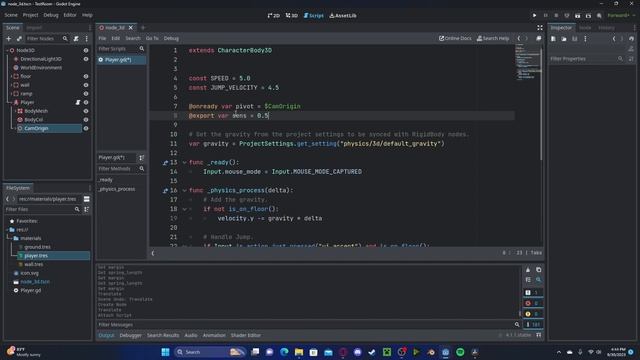The image size is (640, 360).
Task: Open Inspector history list icon
Action: (631, 39)
